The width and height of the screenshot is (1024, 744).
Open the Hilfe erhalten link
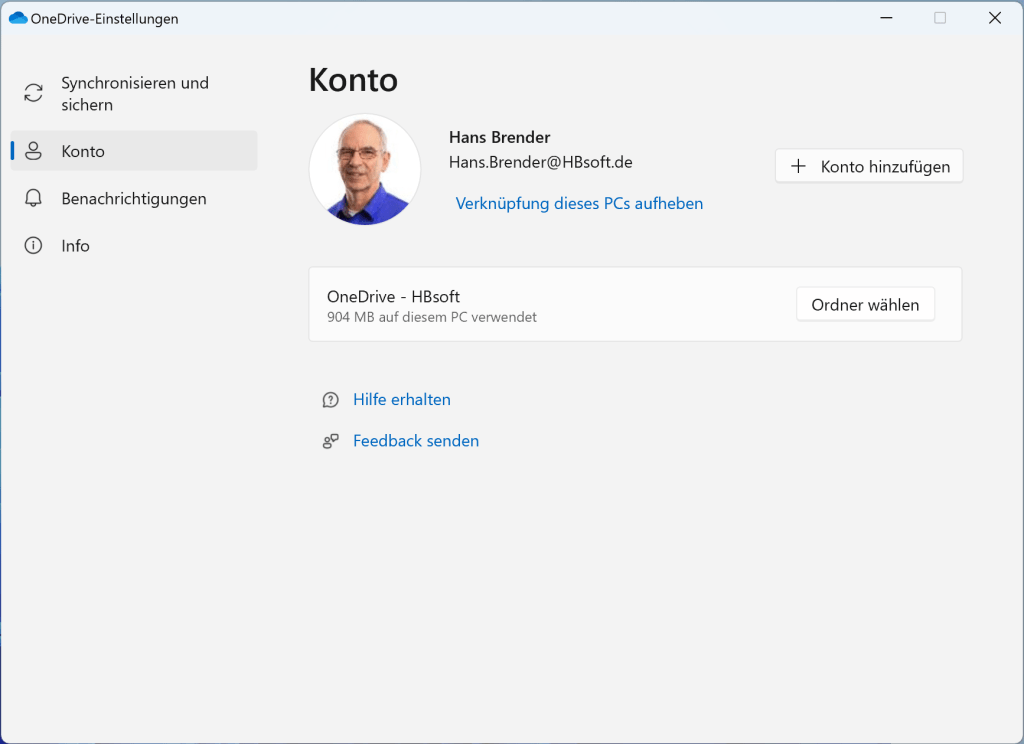(x=401, y=400)
